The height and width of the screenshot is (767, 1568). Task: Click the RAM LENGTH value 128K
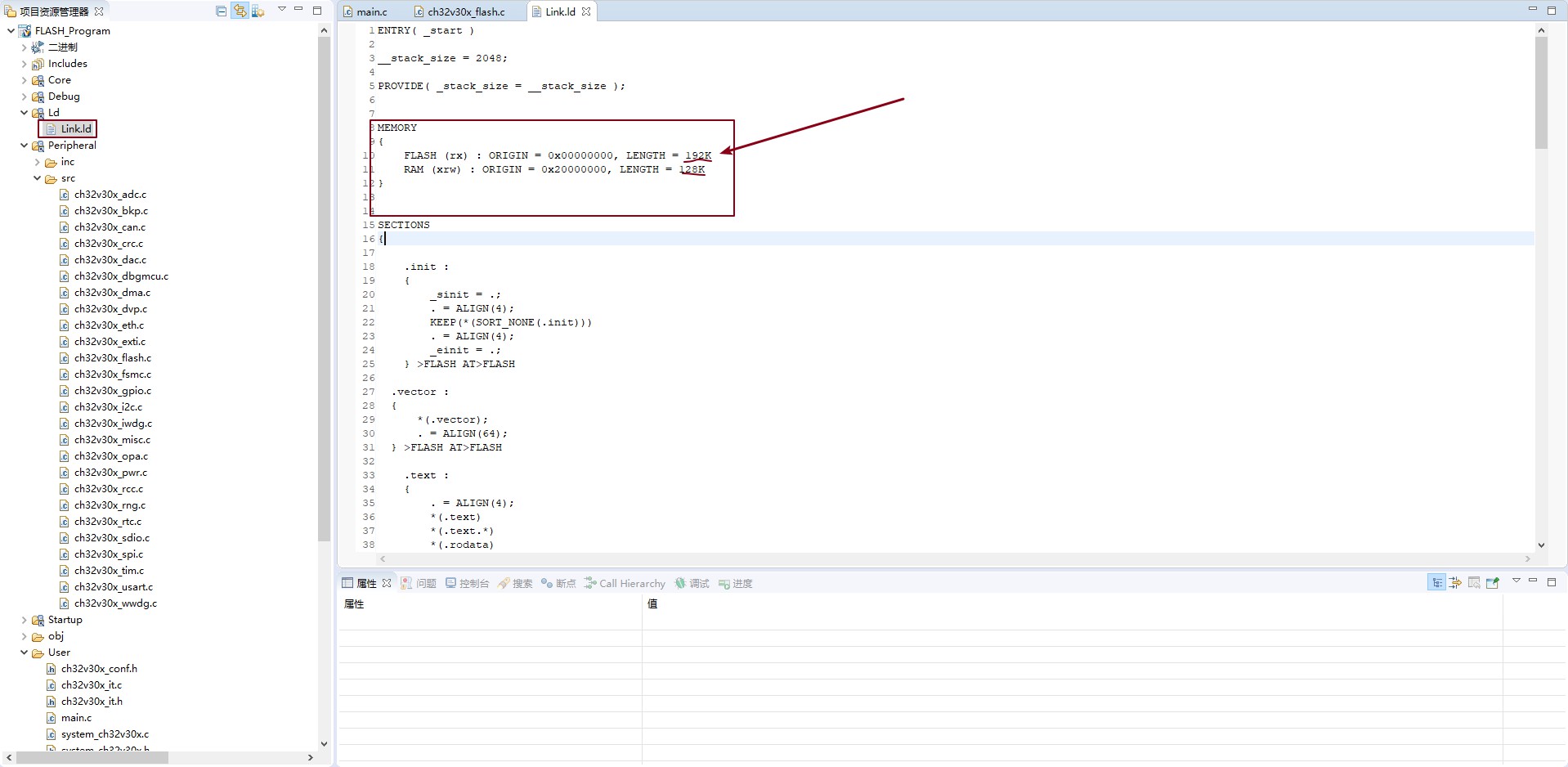click(x=692, y=169)
